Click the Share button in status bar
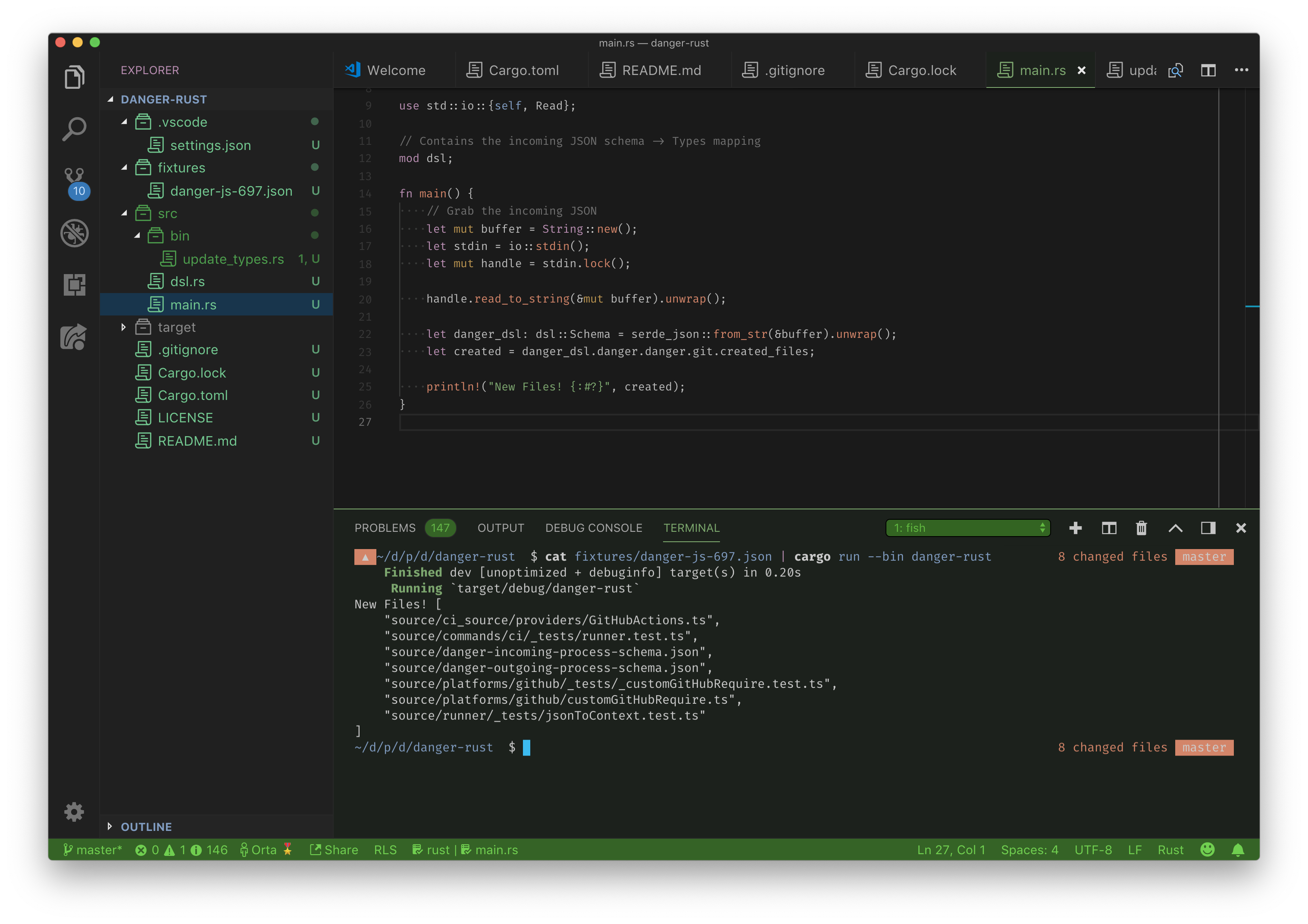The width and height of the screenshot is (1308, 924). tap(335, 850)
